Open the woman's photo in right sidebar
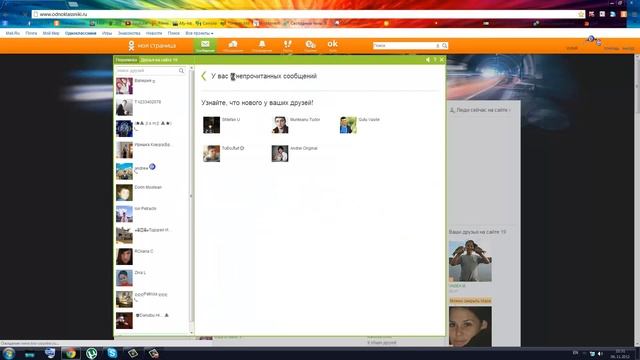Viewport: 640px width, 360px height. point(470,327)
